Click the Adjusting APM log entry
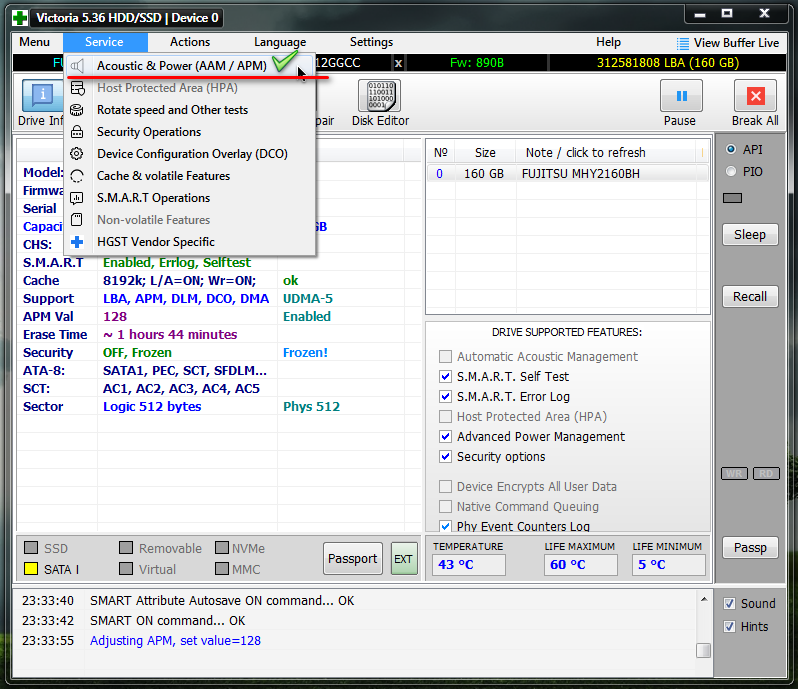 (176, 641)
